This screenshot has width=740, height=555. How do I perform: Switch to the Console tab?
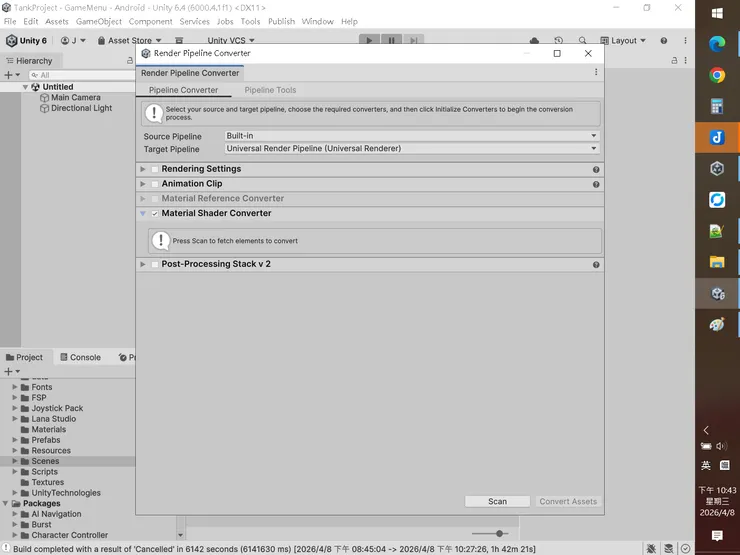pyautogui.click(x=80, y=357)
